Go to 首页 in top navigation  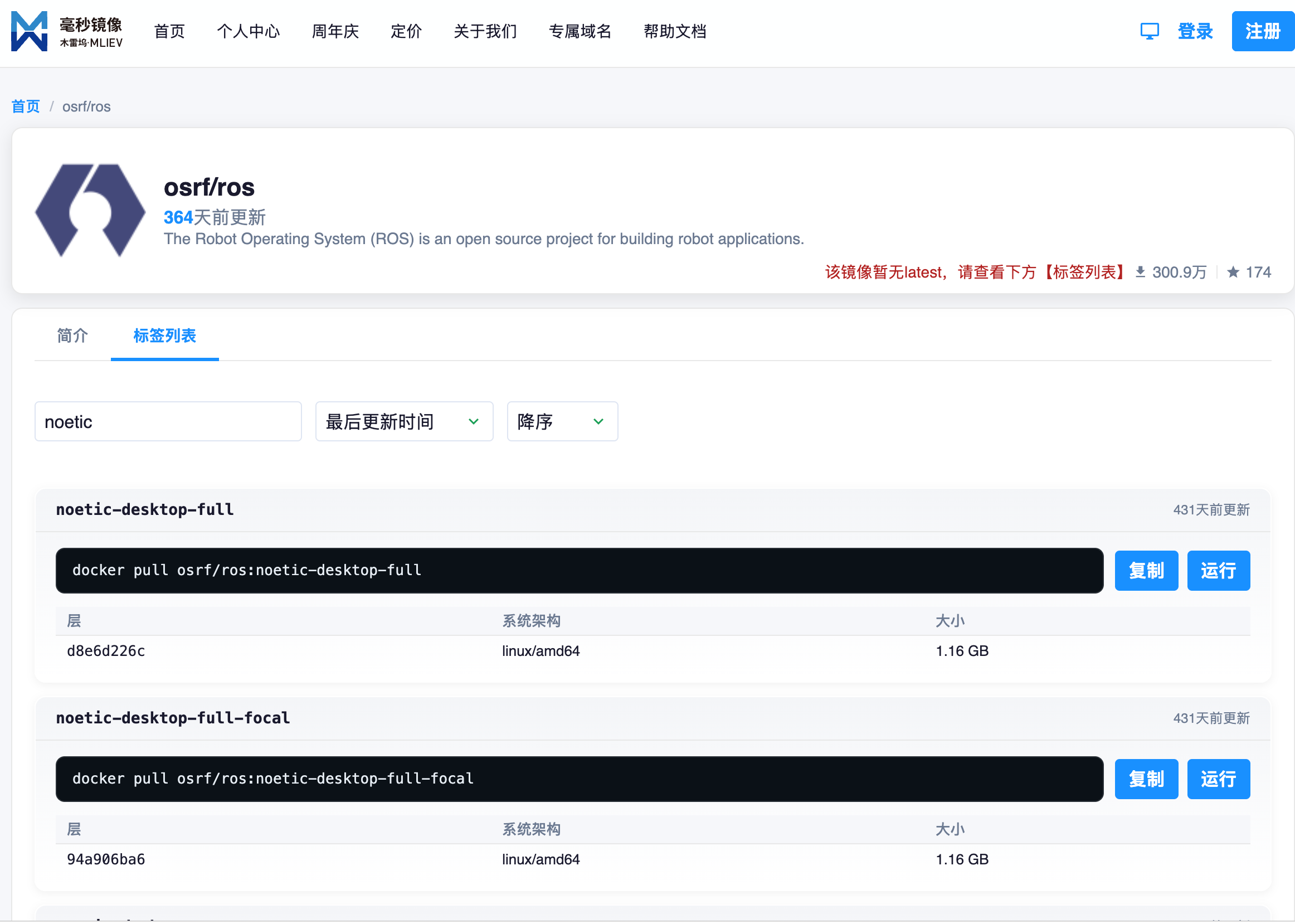pyautogui.click(x=169, y=31)
